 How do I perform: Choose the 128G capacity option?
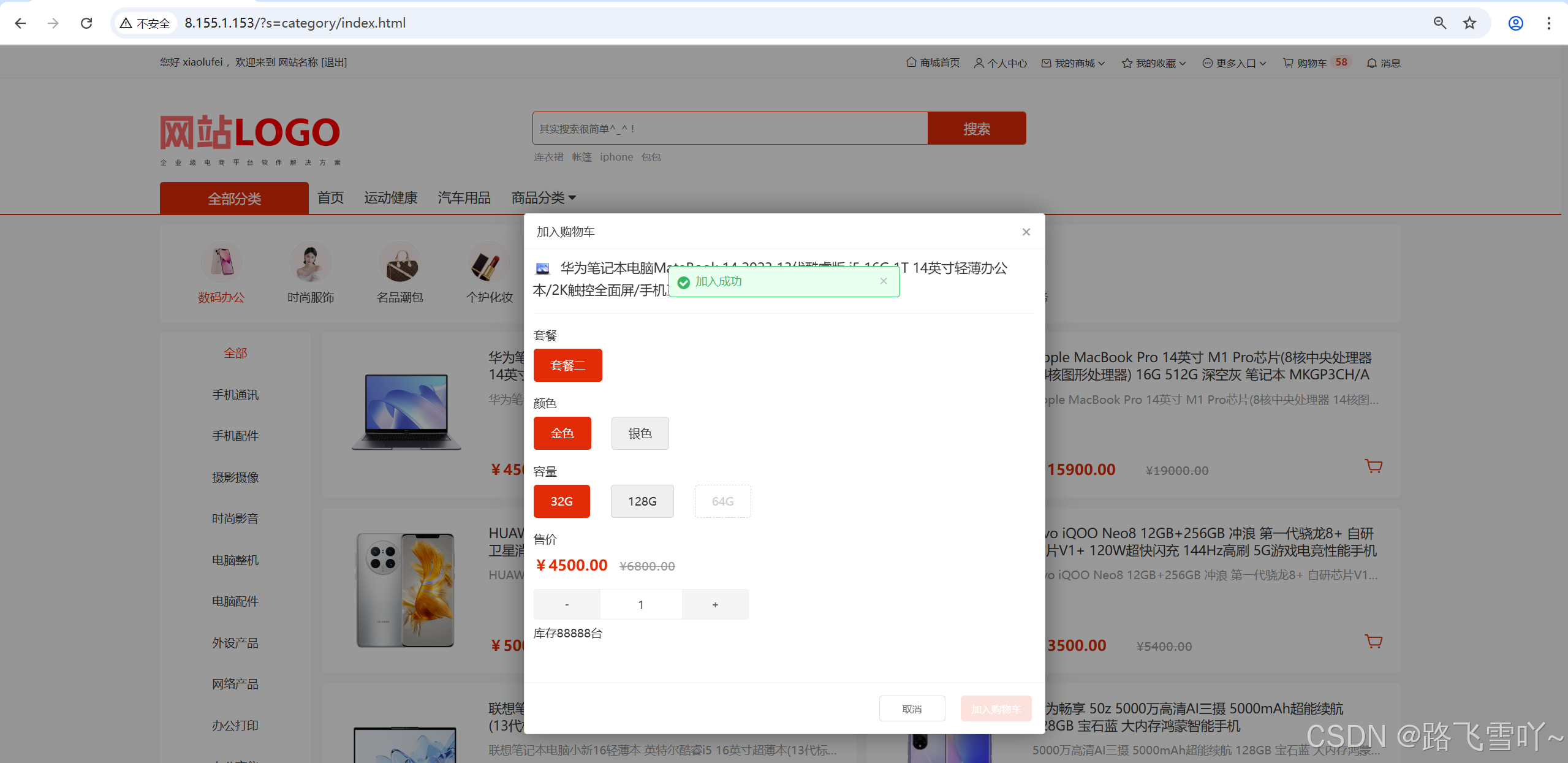[x=642, y=501]
